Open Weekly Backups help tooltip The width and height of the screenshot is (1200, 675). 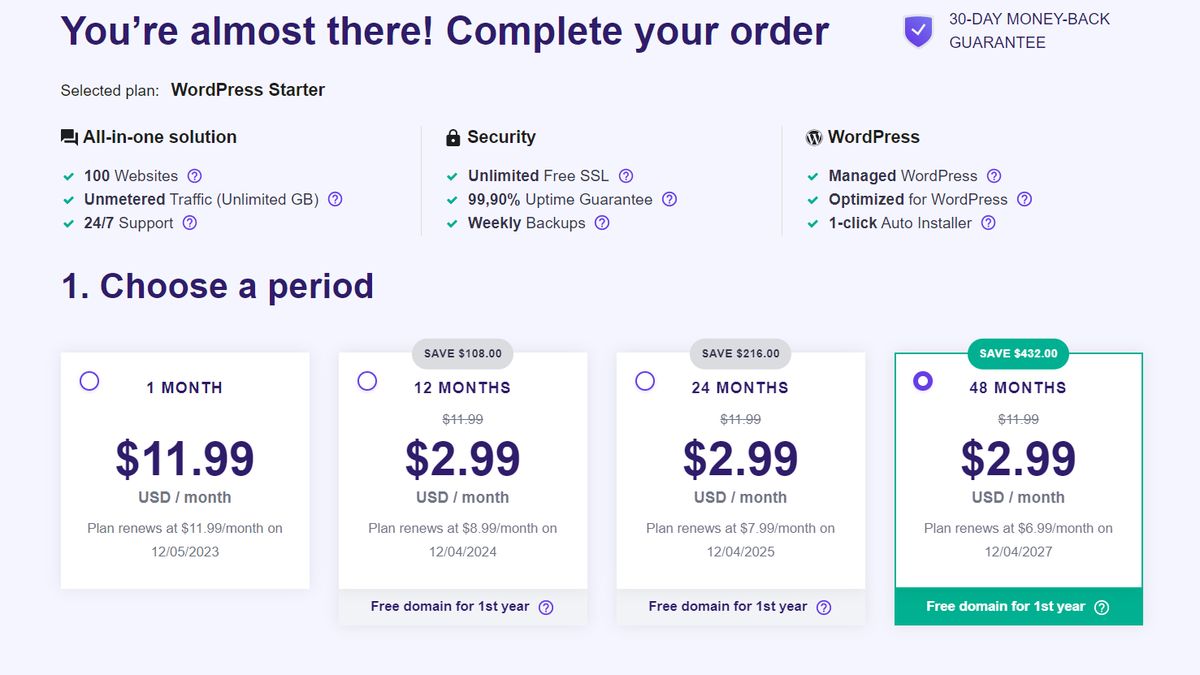pyautogui.click(x=602, y=223)
